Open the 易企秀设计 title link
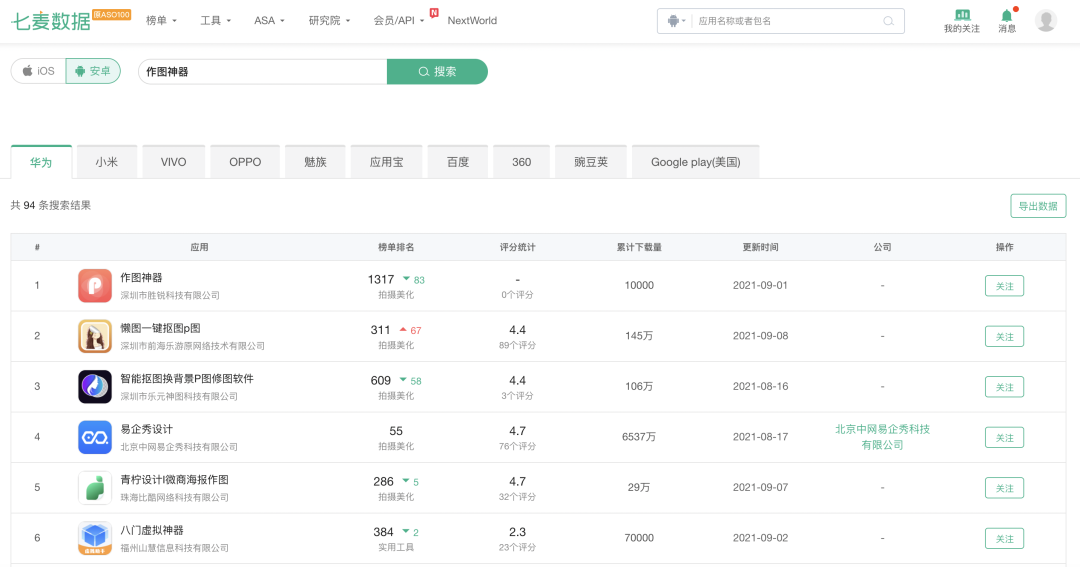 click(x=147, y=429)
